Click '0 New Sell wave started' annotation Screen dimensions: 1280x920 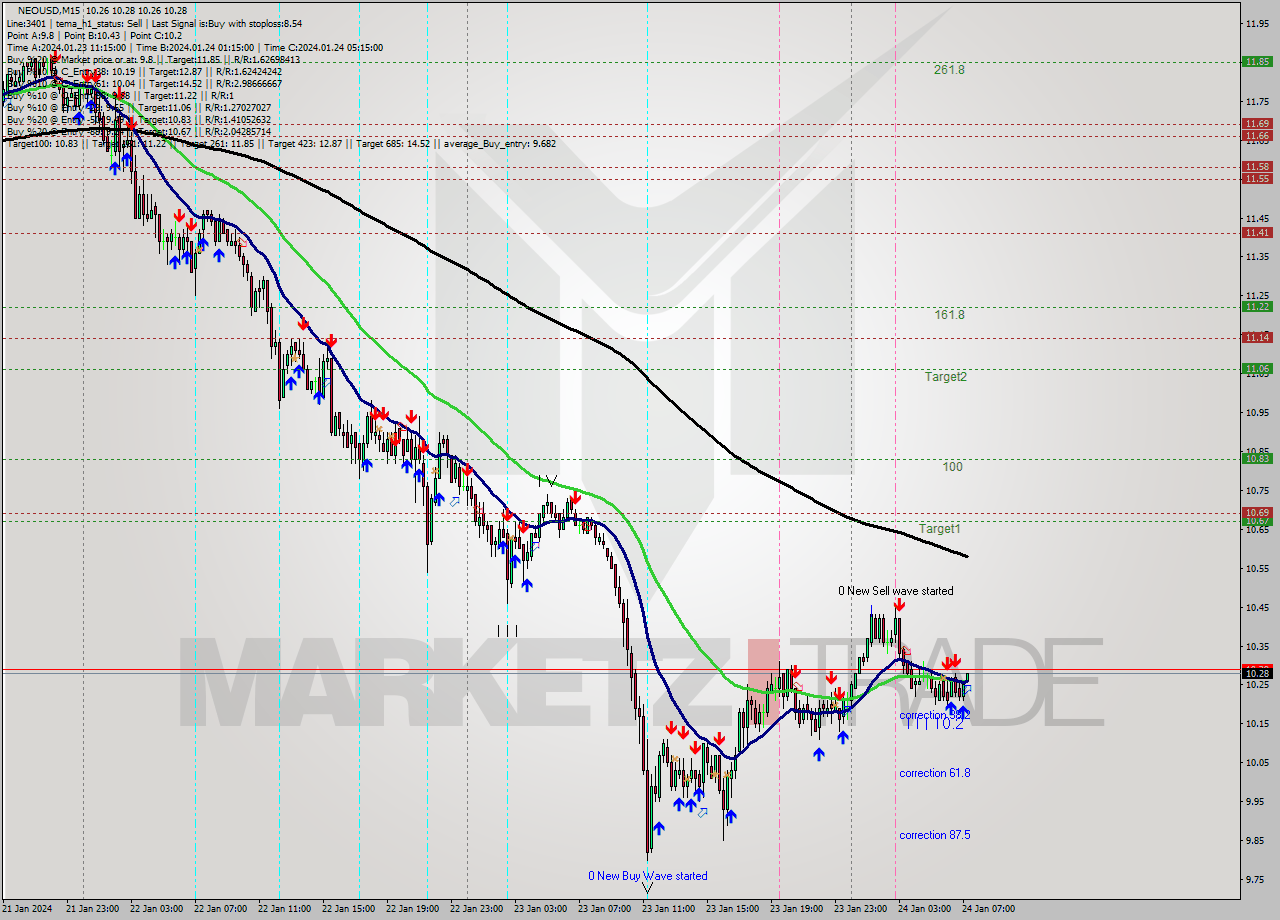(895, 591)
